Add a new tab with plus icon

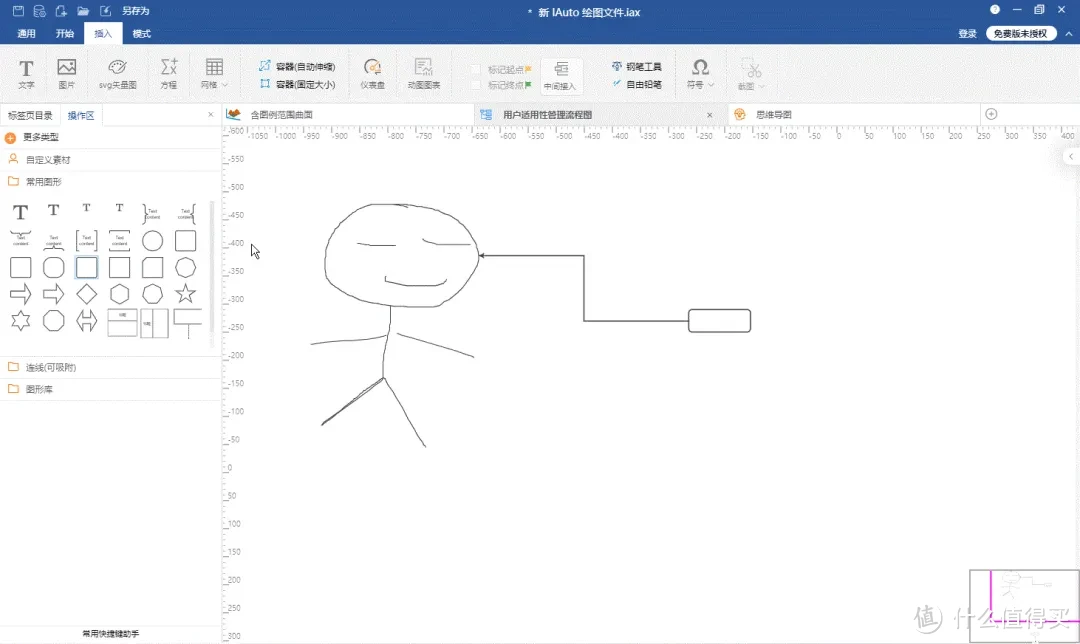[x=991, y=114]
